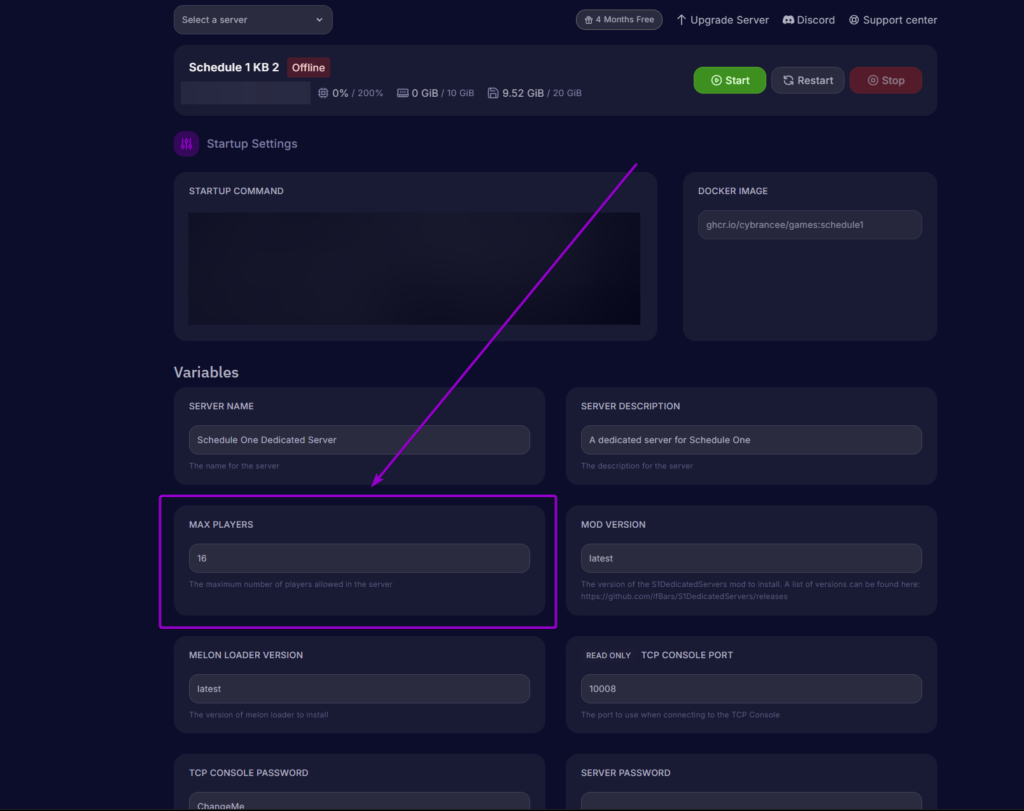Click the READ ONLY label
This screenshot has width=1024, height=811.
coord(608,656)
